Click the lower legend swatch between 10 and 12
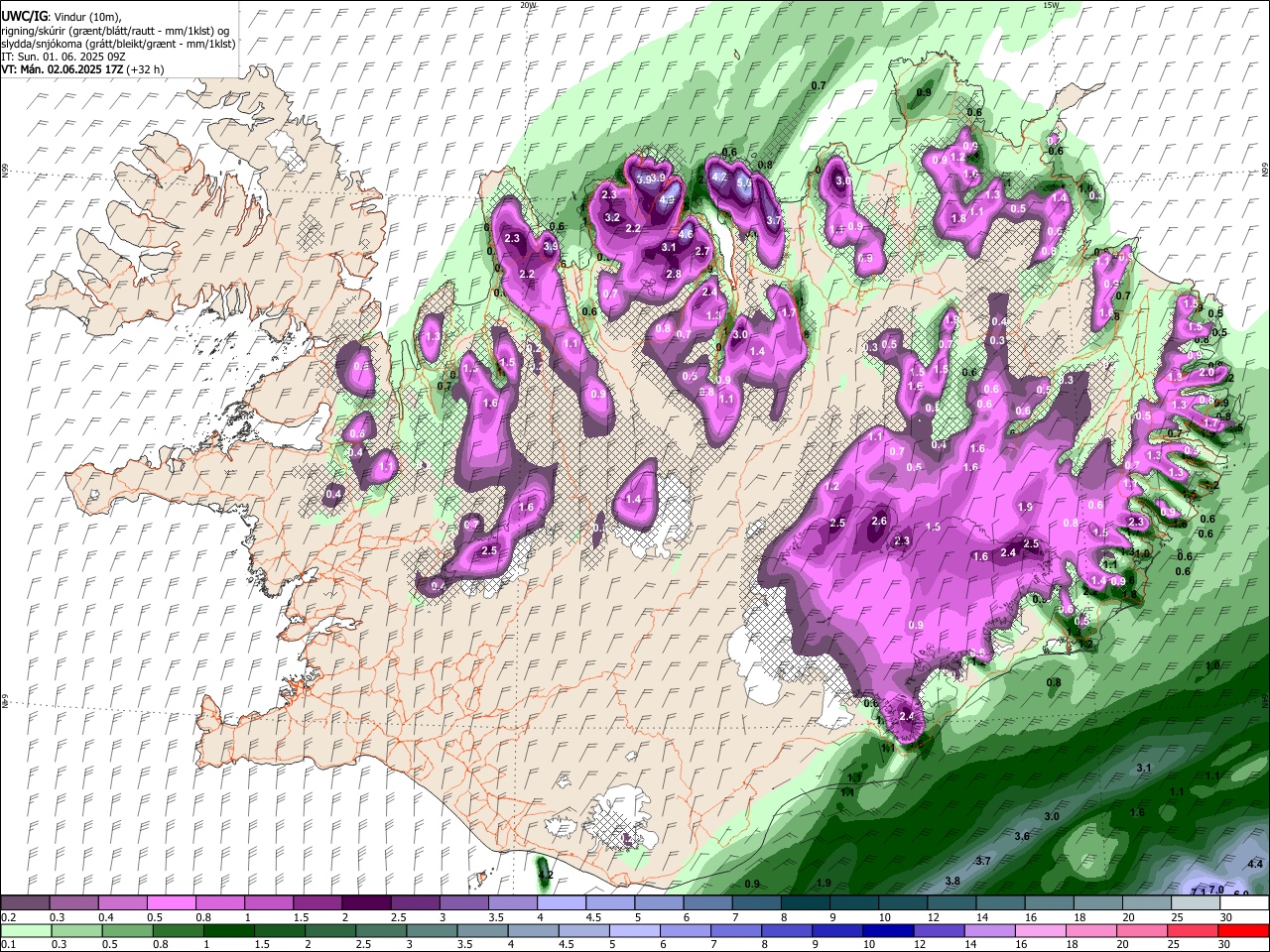This screenshot has width=1270, height=952. (888, 931)
